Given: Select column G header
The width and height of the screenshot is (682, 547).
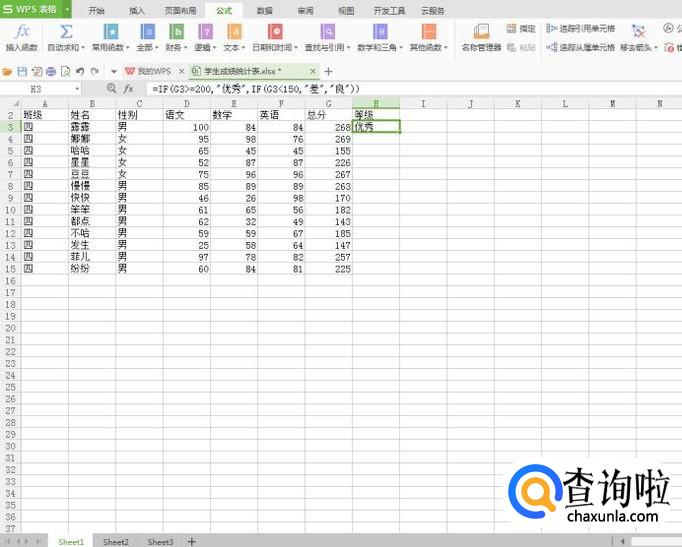Looking at the screenshot, I should tap(328, 103).
